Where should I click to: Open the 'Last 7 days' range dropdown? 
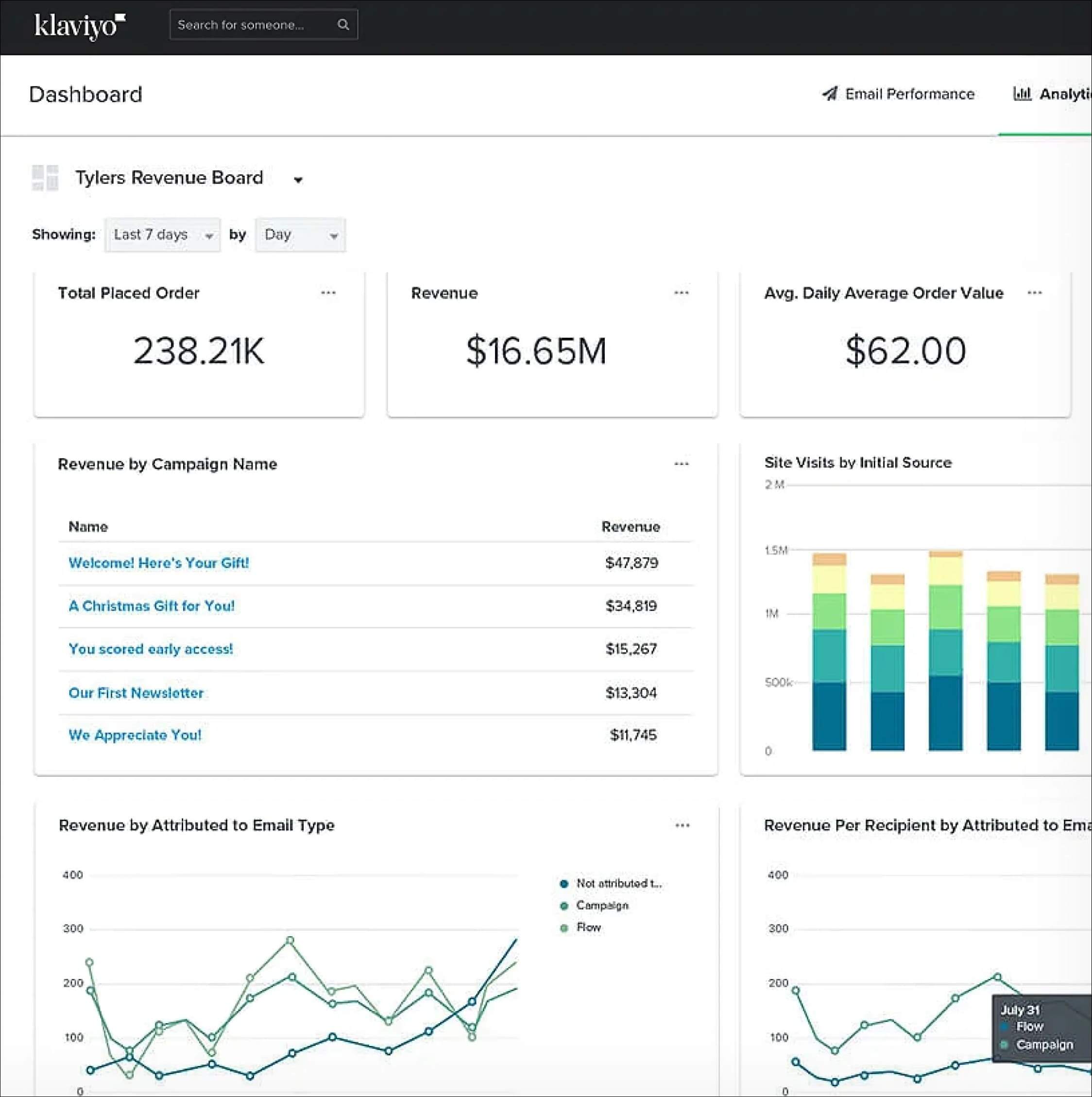162,235
